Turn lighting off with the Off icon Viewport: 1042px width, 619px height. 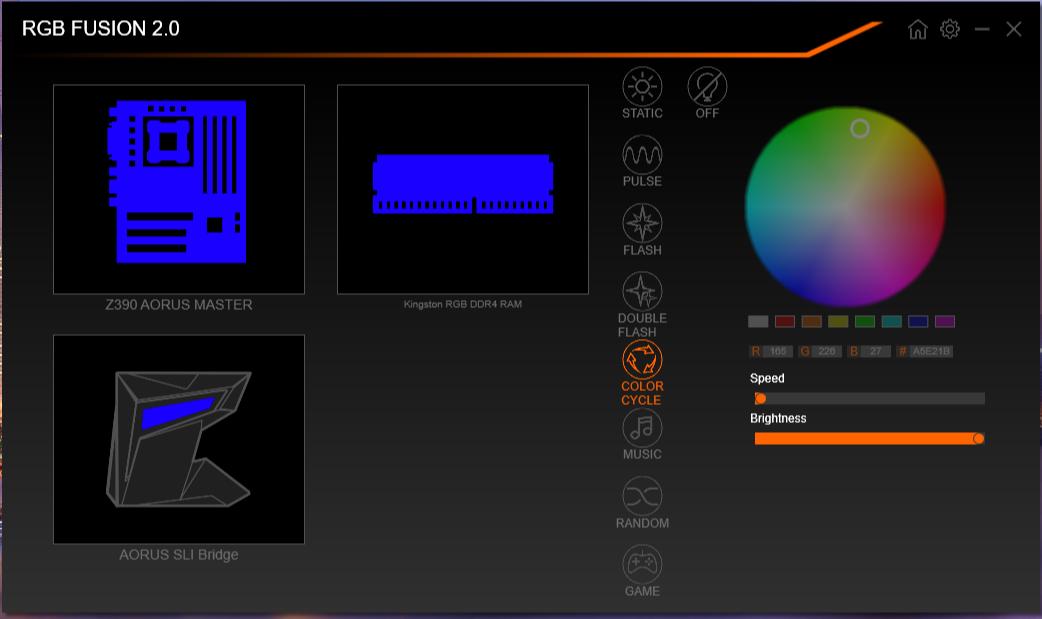point(707,88)
